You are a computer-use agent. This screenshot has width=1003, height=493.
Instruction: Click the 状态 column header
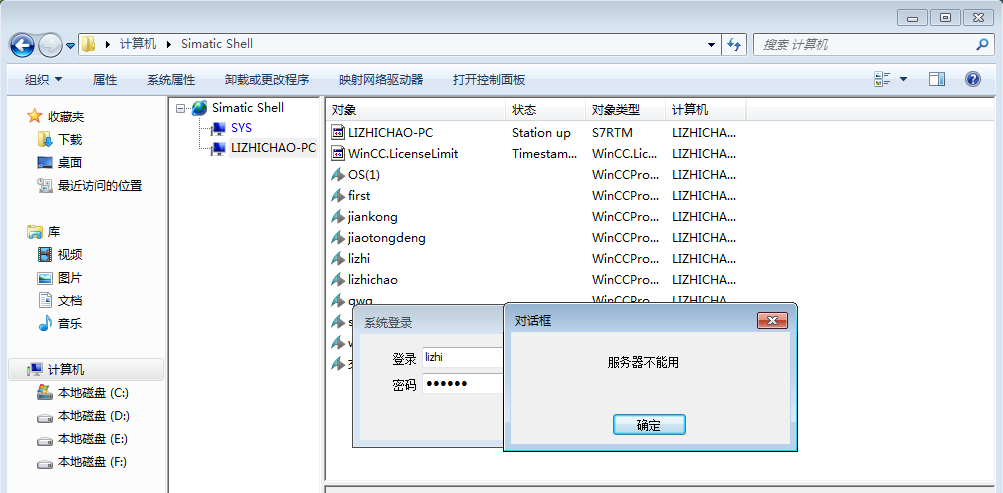tap(546, 110)
